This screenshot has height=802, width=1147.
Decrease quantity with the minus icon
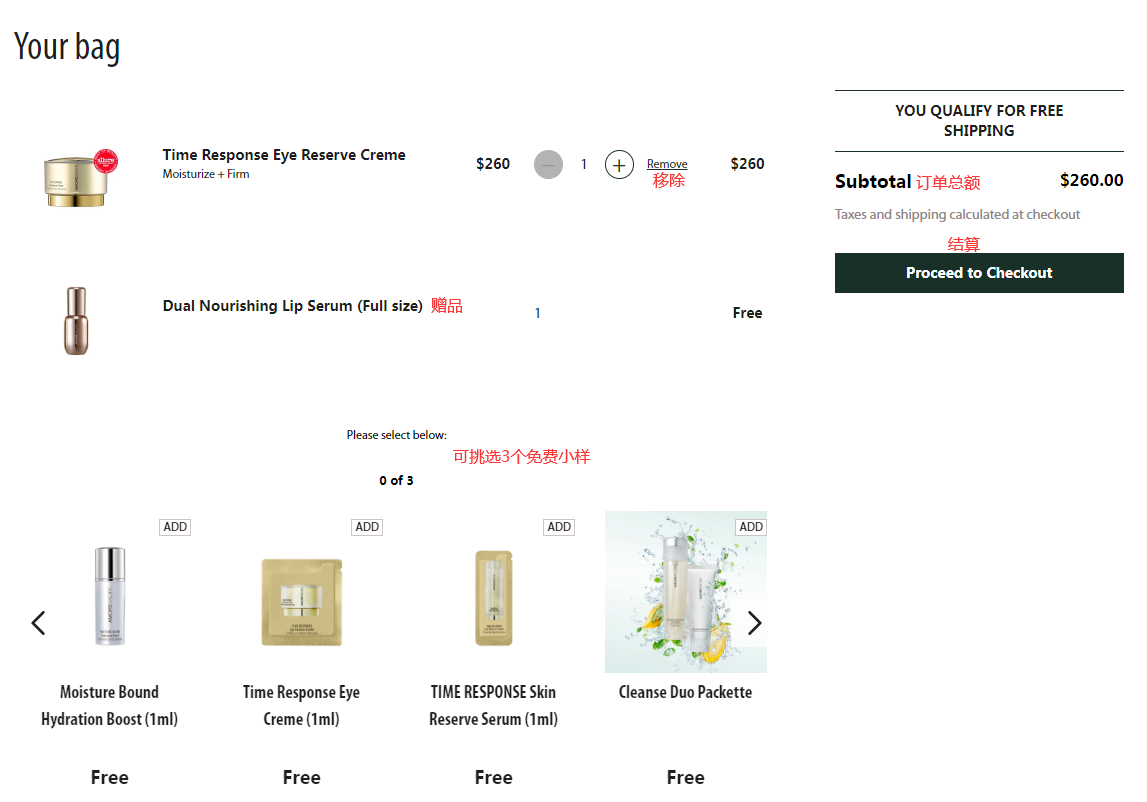[548, 165]
